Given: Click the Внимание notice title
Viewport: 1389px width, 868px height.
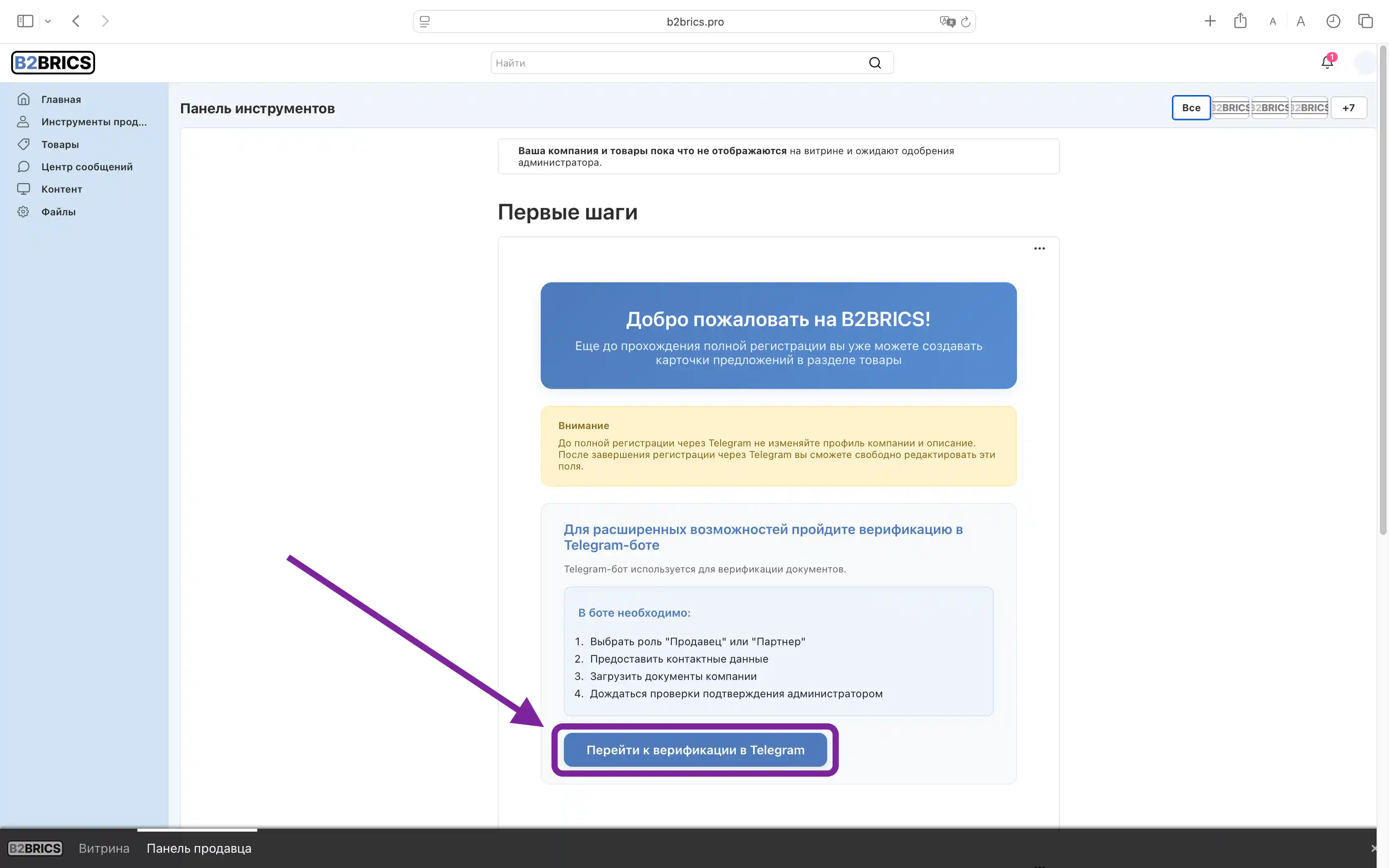Looking at the screenshot, I should 583,425.
